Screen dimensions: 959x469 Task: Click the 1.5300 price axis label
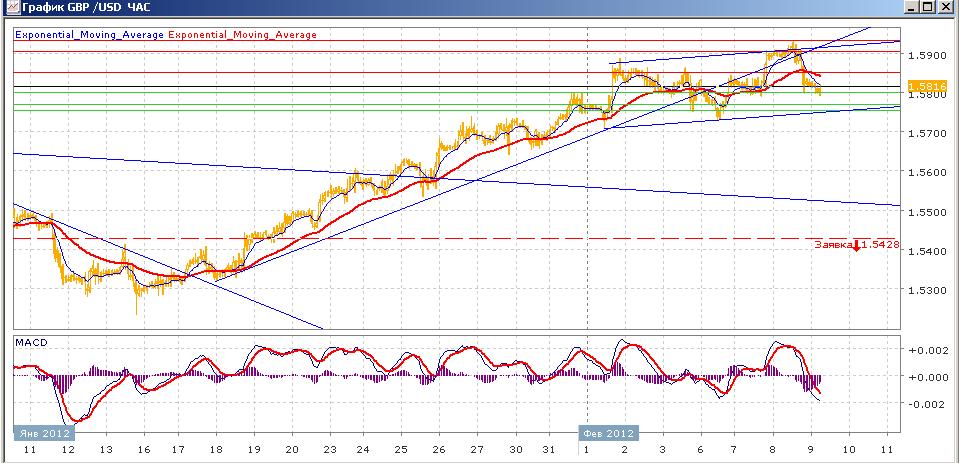pyautogui.click(x=927, y=290)
